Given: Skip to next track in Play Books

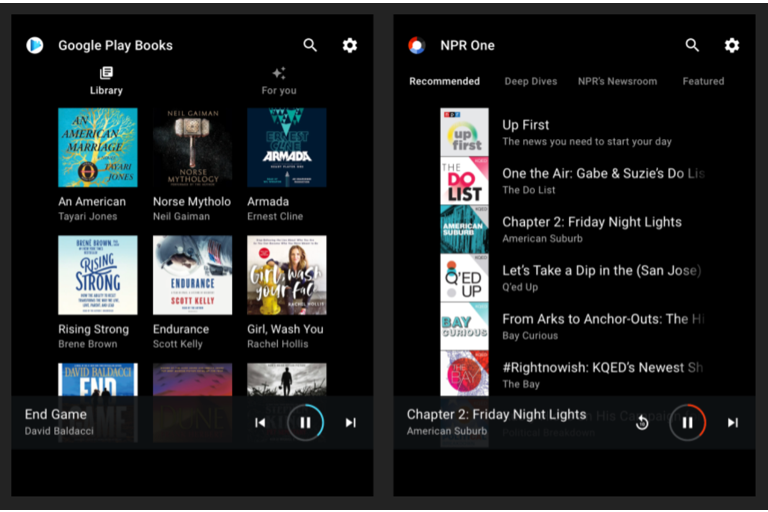Looking at the screenshot, I should [350, 422].
